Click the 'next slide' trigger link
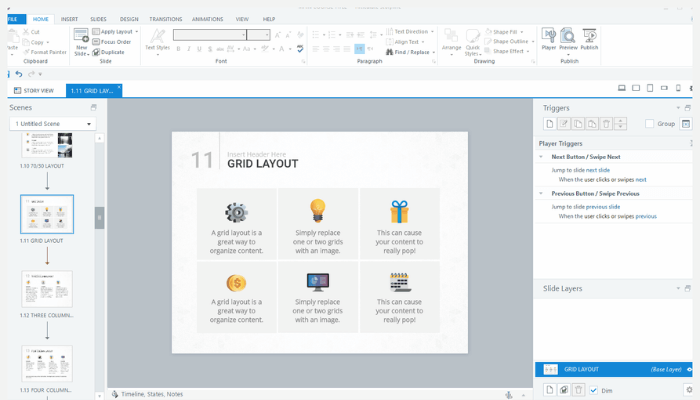The height and width of the screenshot is (400, 700). tap(598, 170)
